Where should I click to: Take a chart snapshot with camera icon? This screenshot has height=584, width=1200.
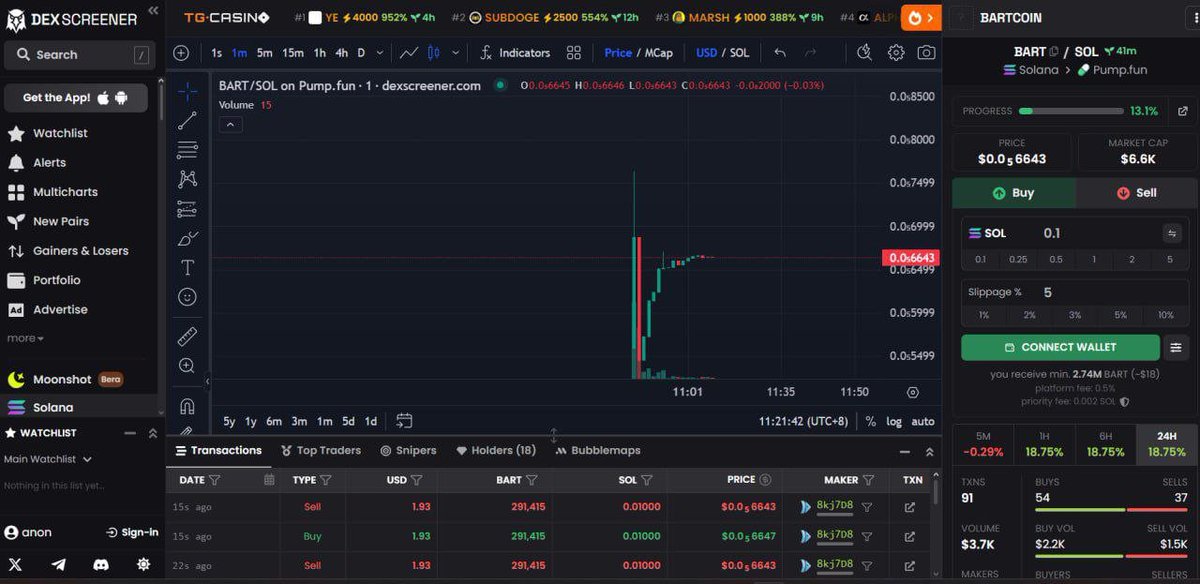927,52
